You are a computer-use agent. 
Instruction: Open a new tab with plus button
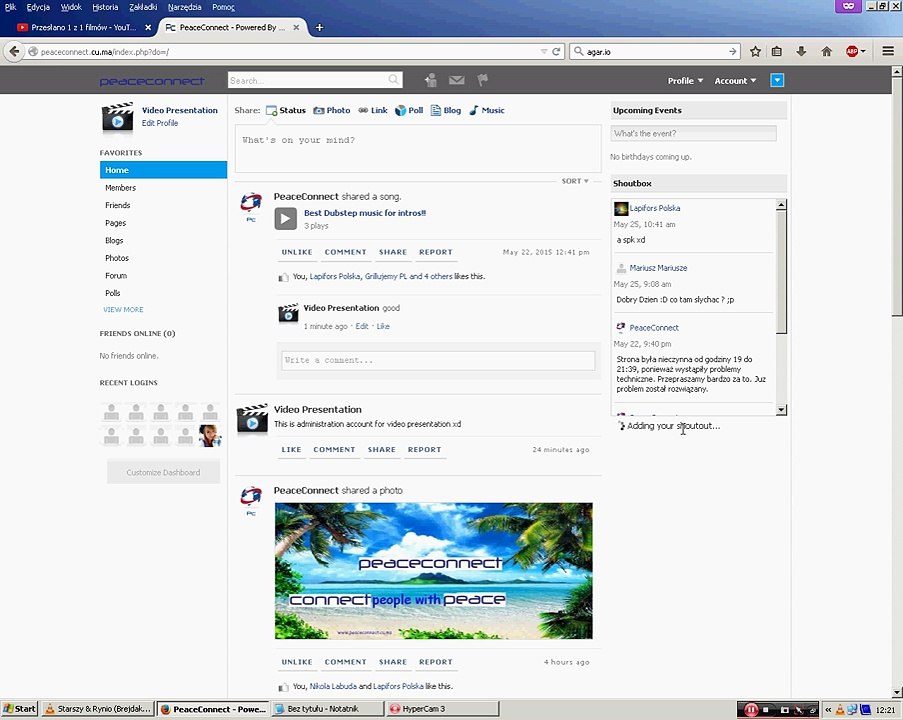pyautogui.click(x=319, y=27)
